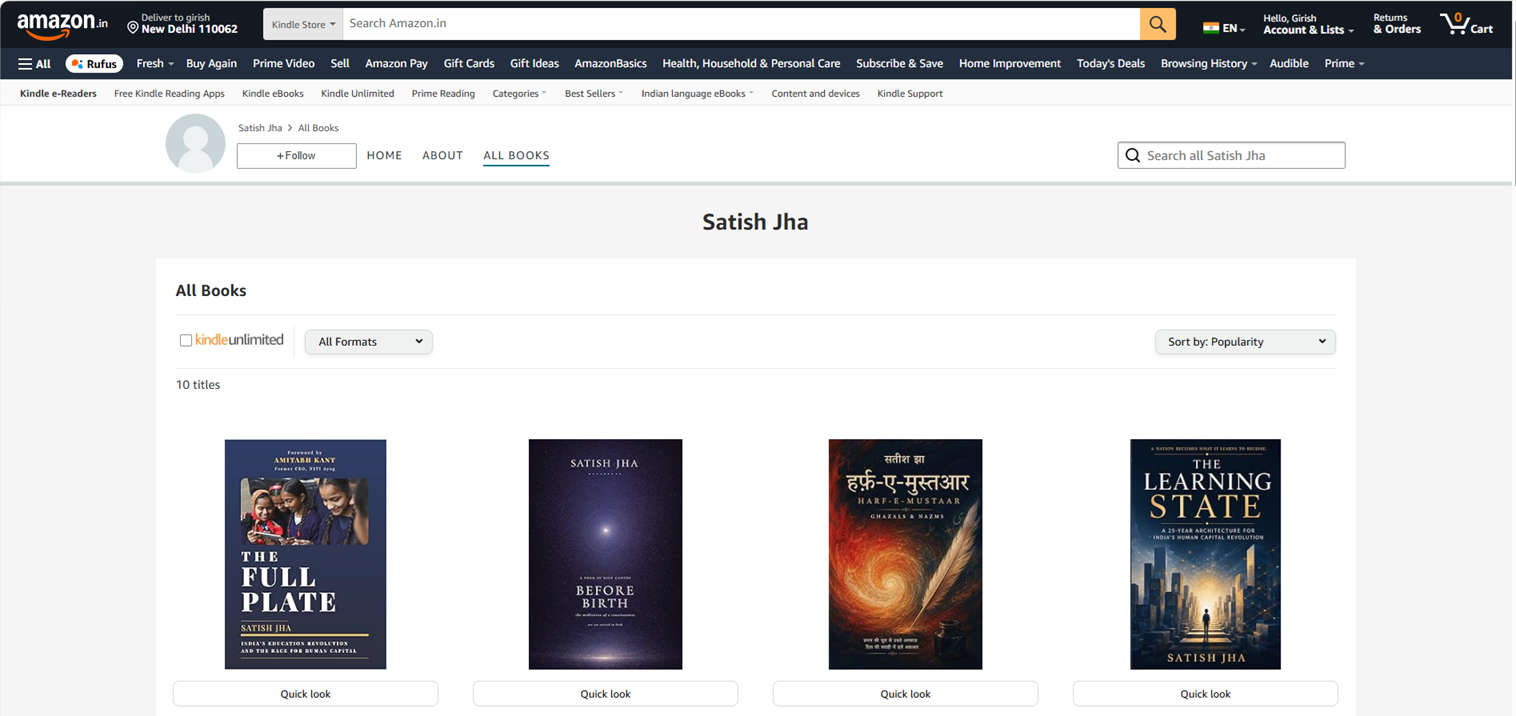Open Kindle Unlimited subnav item
The image size is (1516, 716).
pos(357,93)
